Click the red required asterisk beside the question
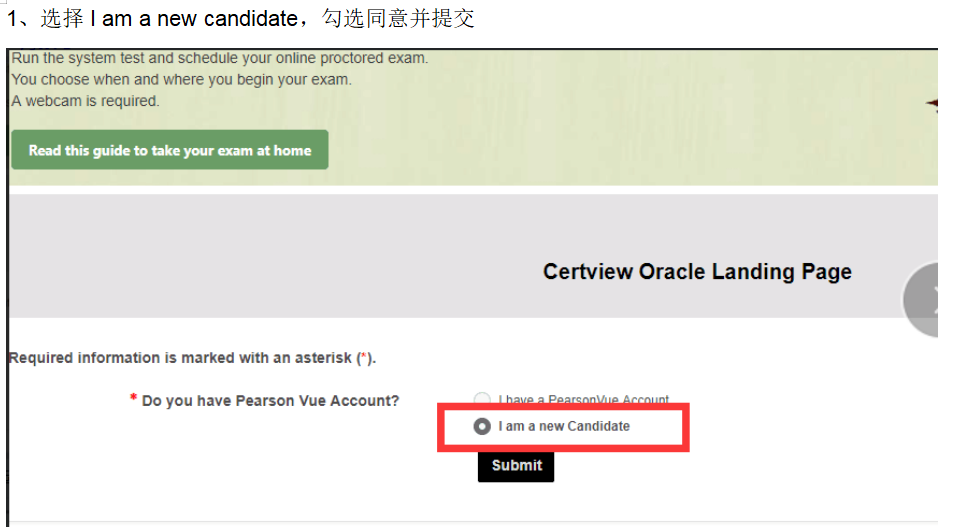This screenshot has height=527, width=957. 133,400
